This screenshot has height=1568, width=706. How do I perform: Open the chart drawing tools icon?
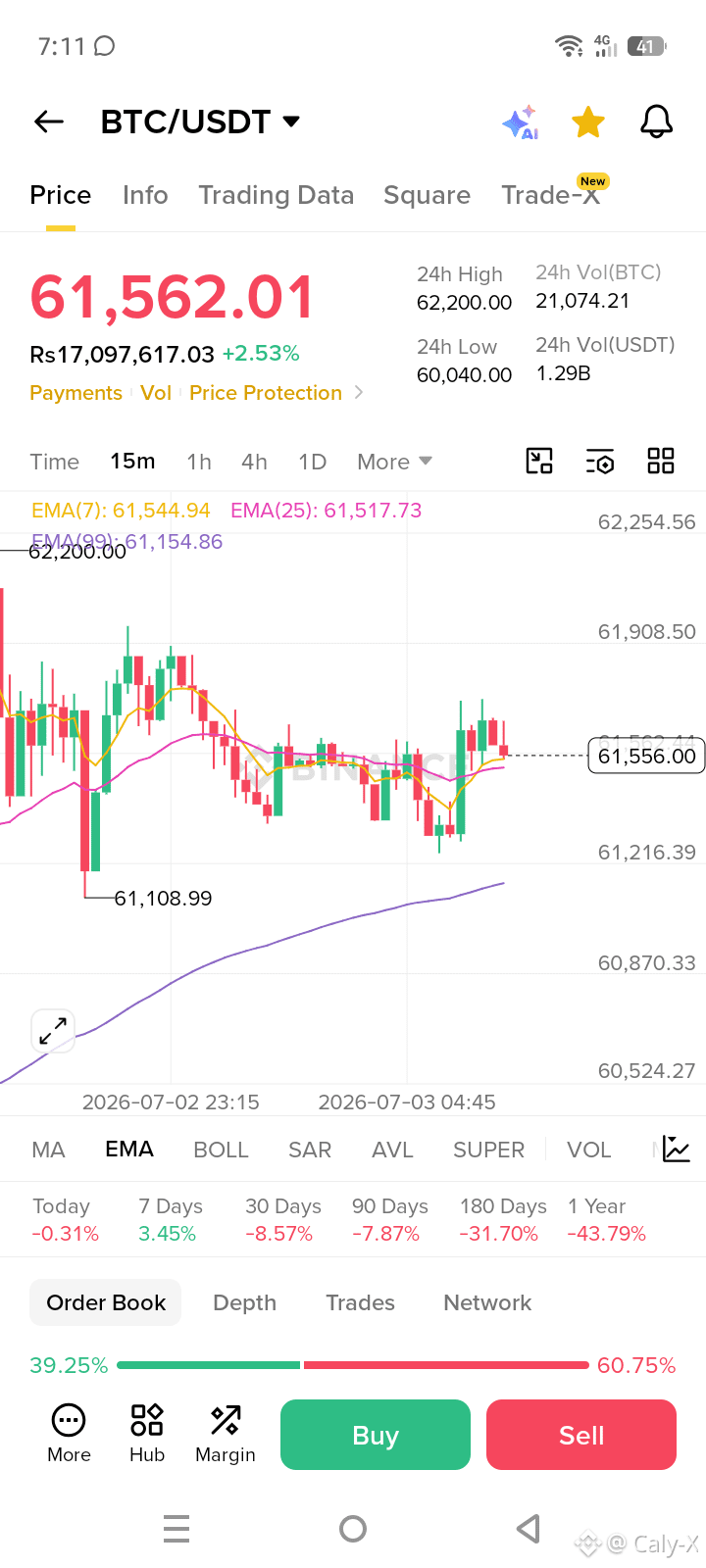click(539, 461)
